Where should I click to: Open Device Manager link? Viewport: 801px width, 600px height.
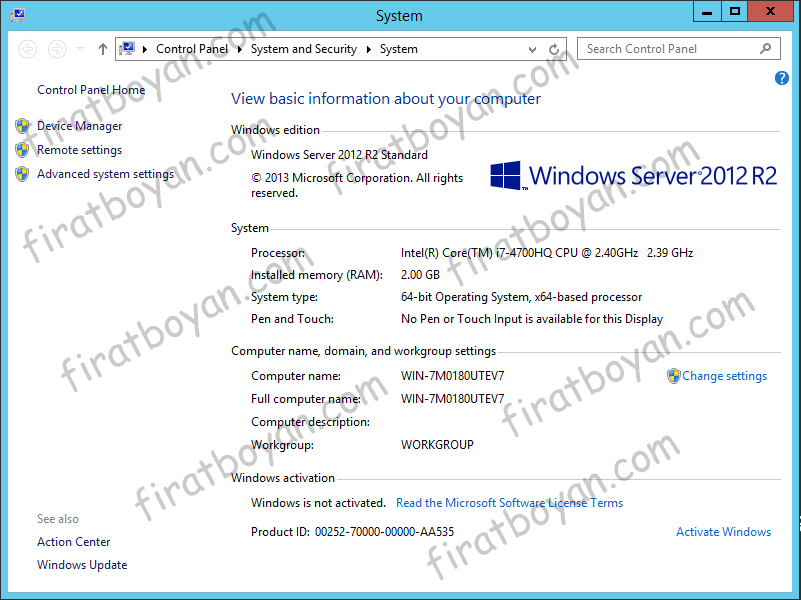80,126
